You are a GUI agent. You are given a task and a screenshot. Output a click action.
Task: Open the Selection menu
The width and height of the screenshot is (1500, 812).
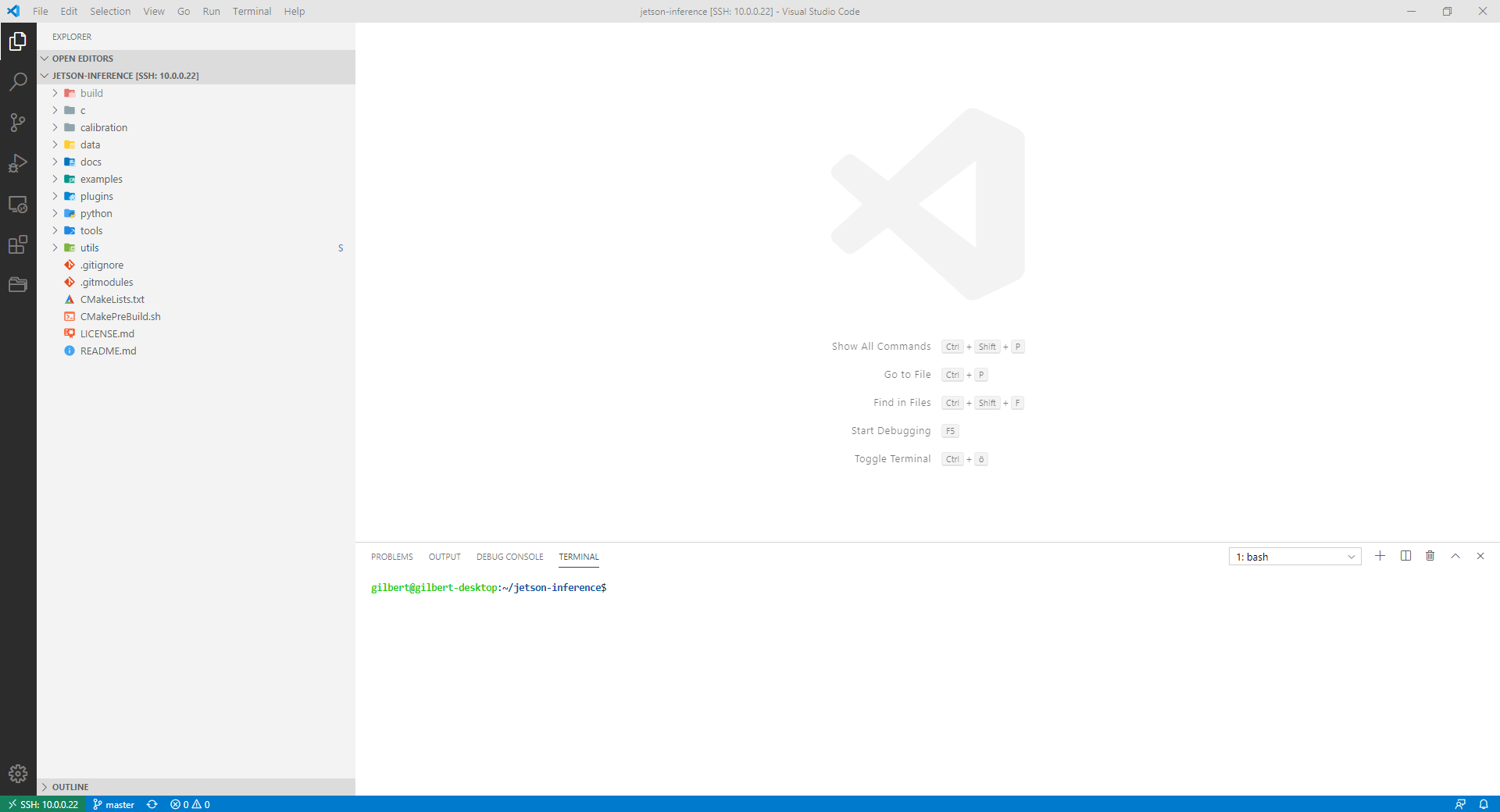point(110,11)
